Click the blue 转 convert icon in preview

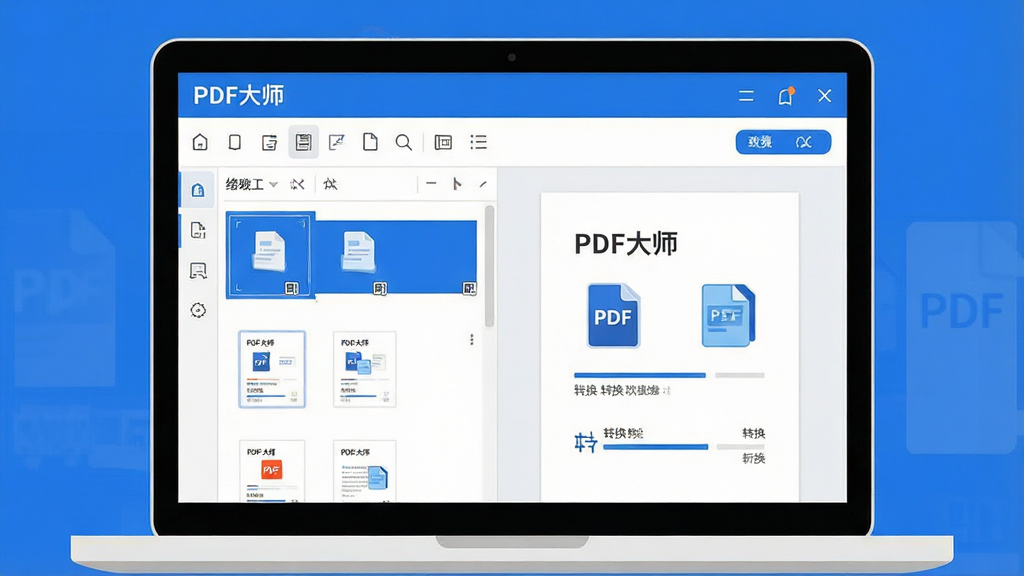coord(585,442)
